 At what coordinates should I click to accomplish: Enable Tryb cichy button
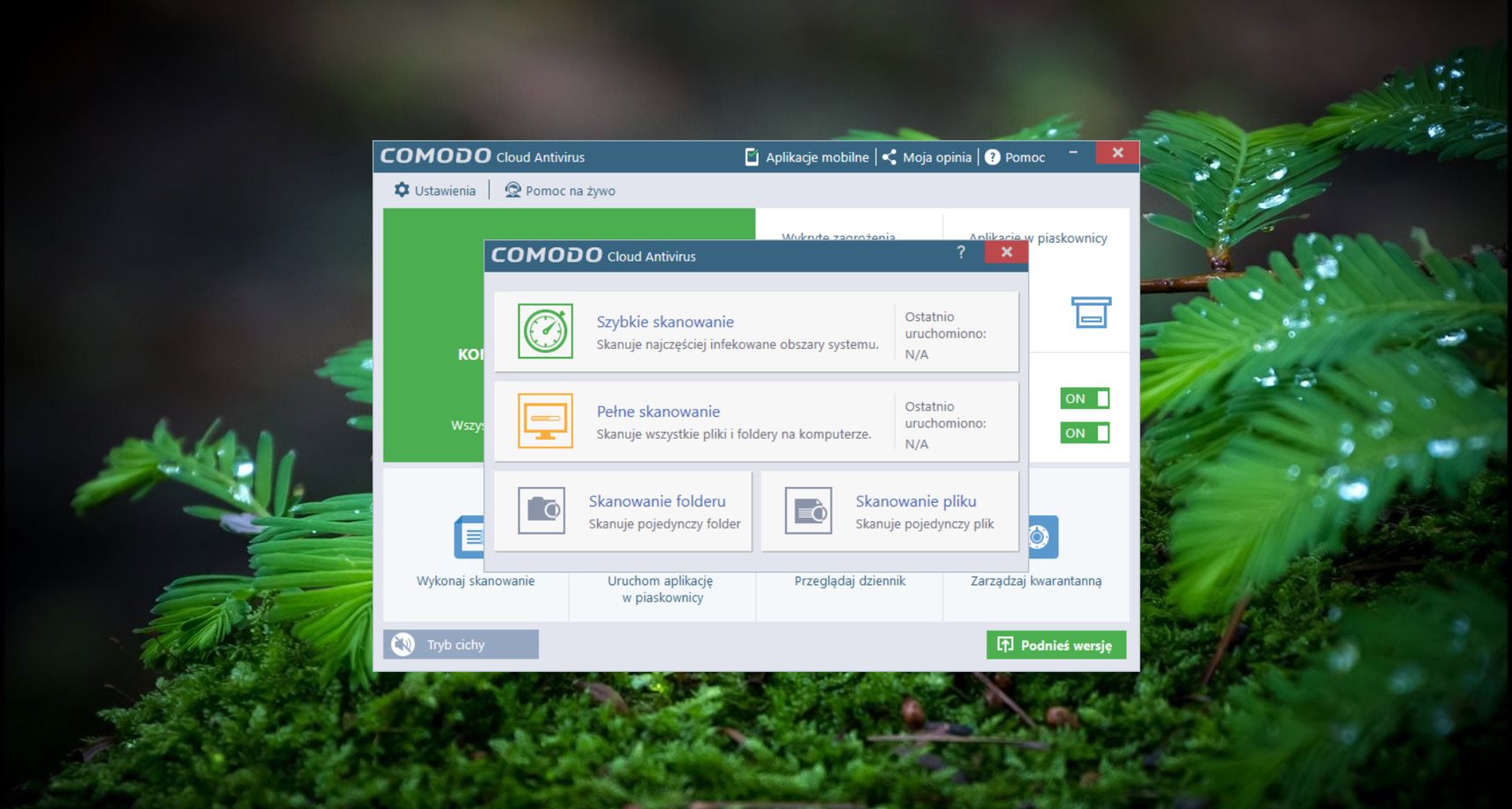461,645
